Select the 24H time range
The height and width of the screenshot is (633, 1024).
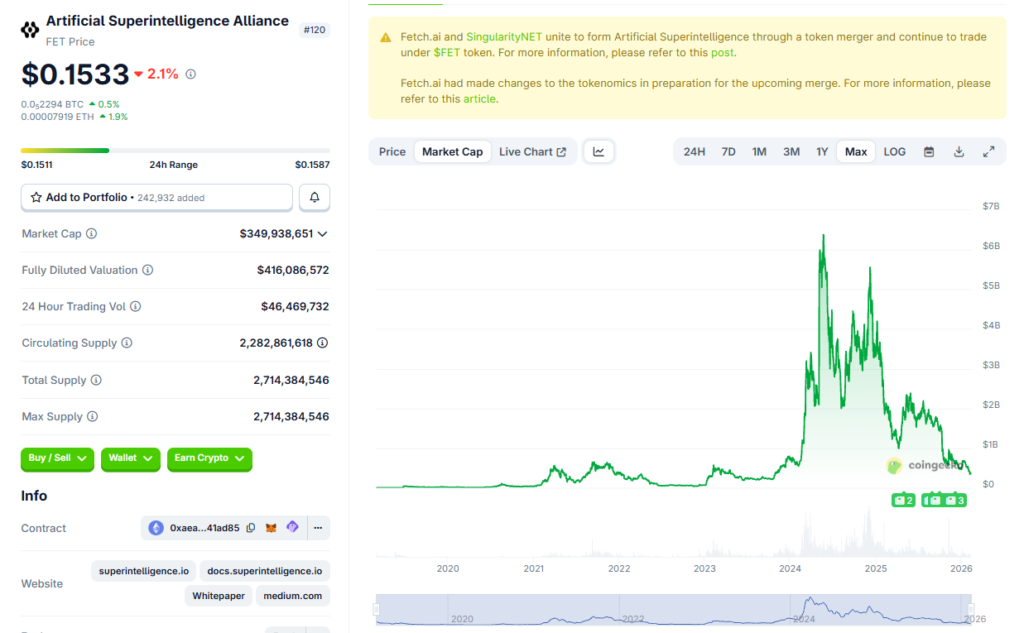click(x=694, y=152)
